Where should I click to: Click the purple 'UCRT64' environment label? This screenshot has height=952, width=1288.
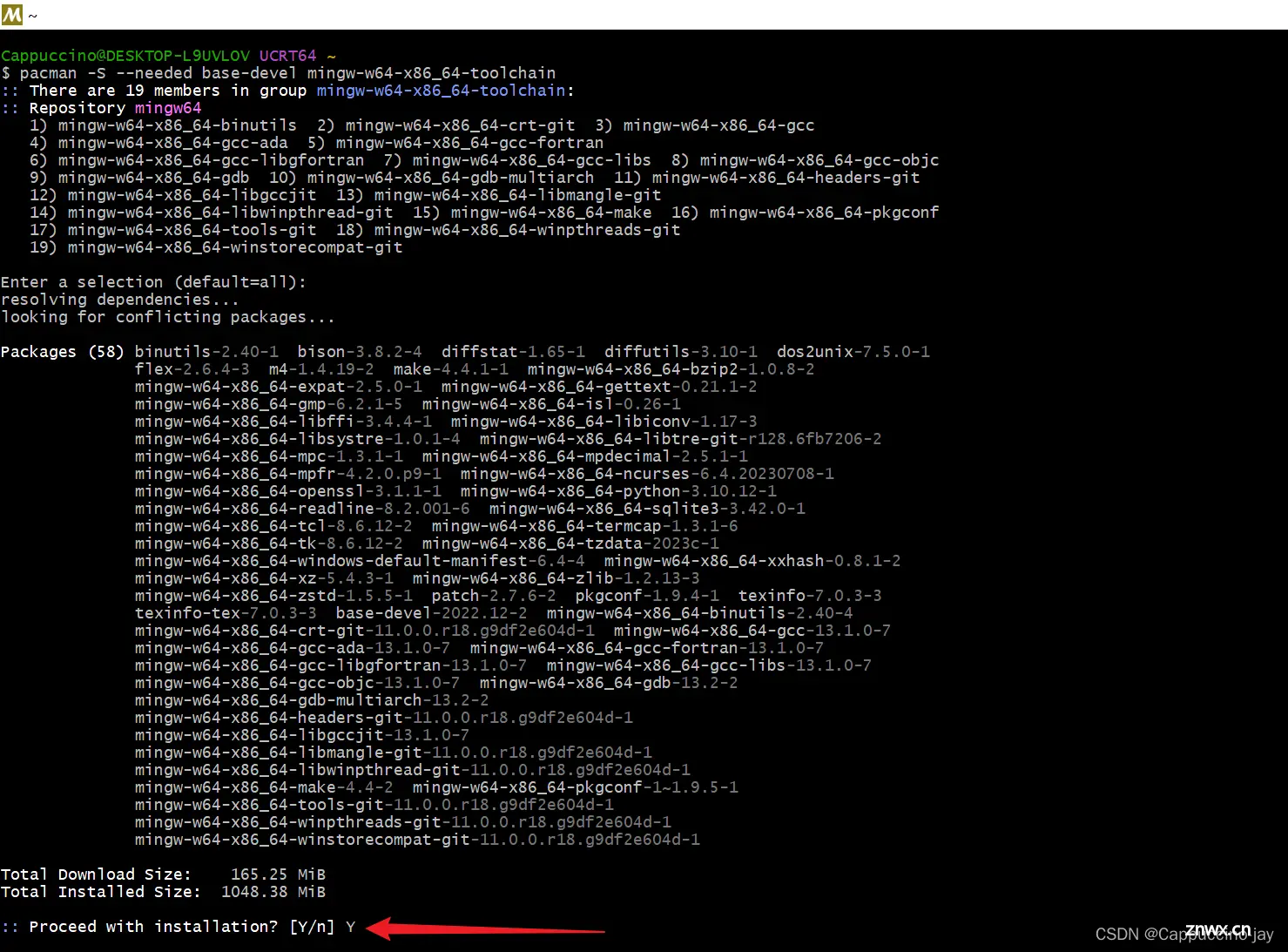(288, 56)
